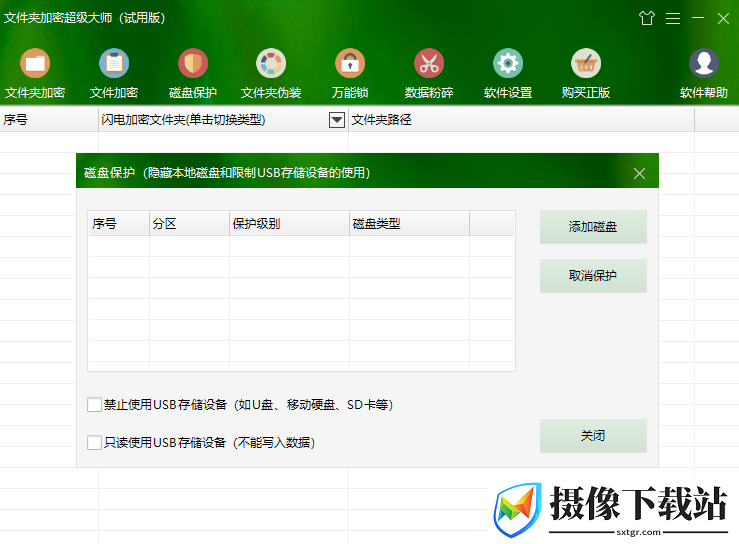Click the 分区 column header
Image resolution: width=739 pixels, height=544 pixels.
pyautogui.click(x=189, y=224)
